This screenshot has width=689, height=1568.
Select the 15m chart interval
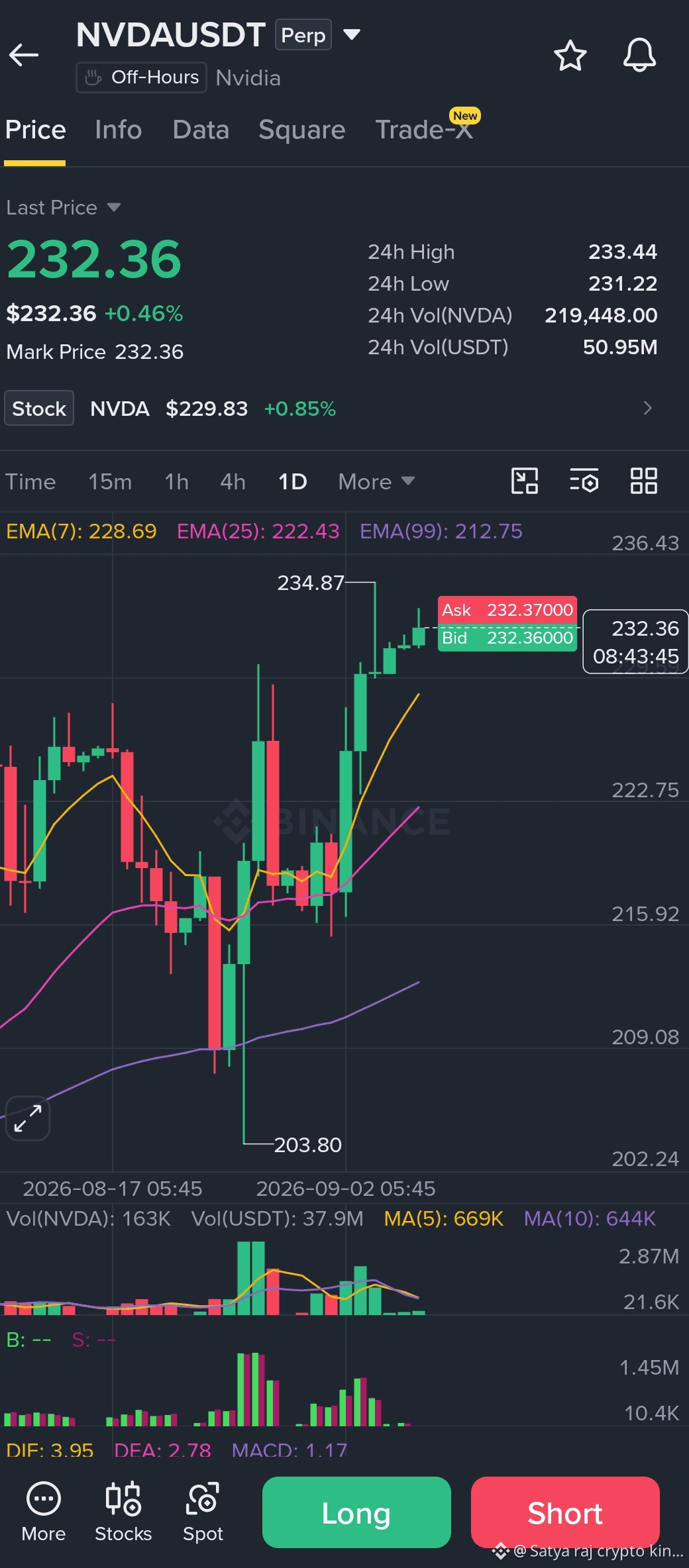click(x=110, y=481)
